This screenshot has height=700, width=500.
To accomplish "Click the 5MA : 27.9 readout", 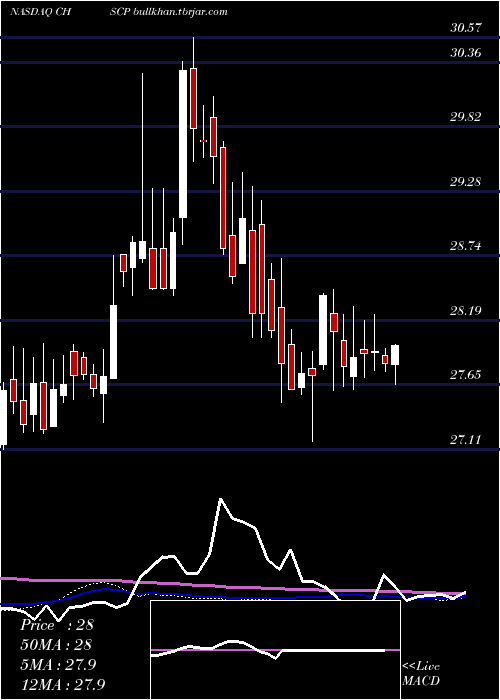I will coord(58,664).
